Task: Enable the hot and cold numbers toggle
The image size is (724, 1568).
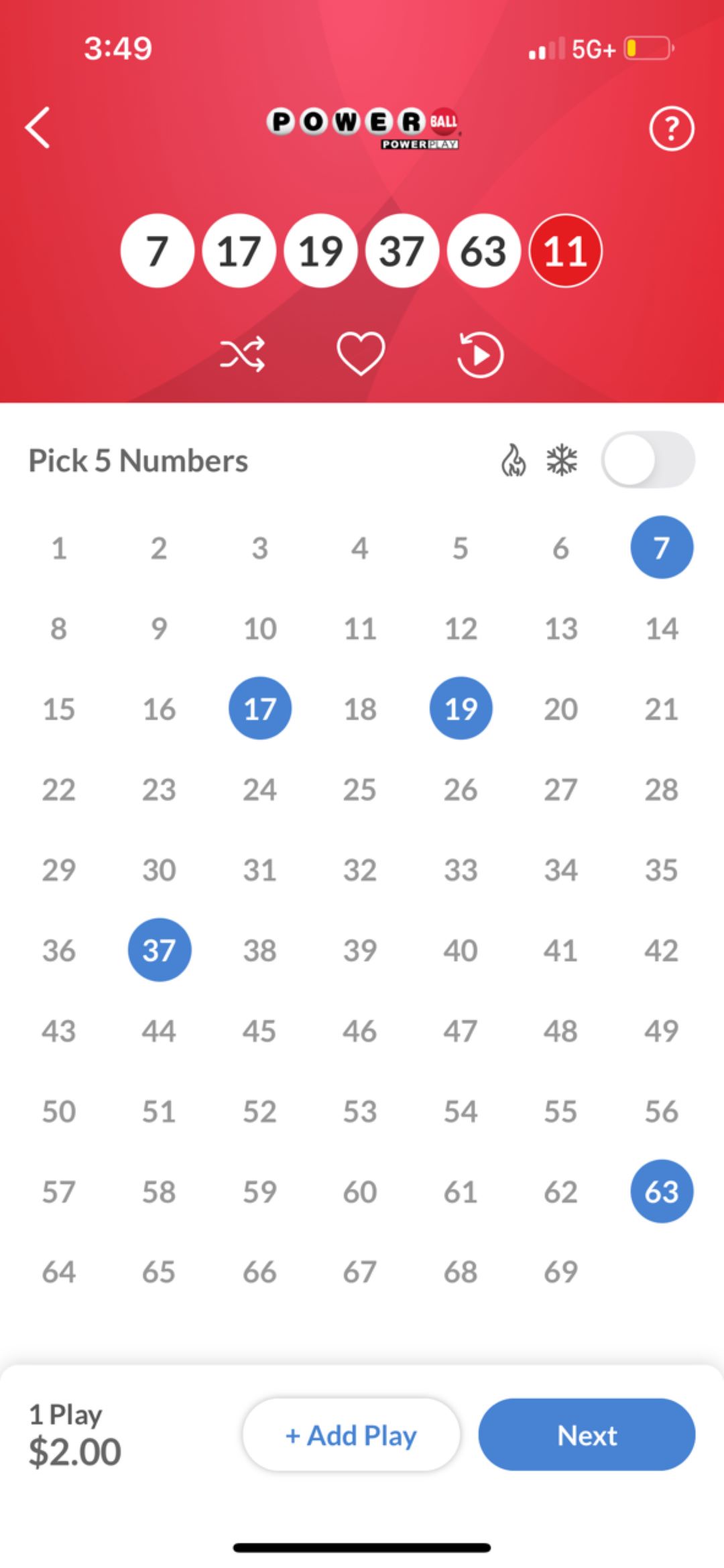Action: (648, 460)
